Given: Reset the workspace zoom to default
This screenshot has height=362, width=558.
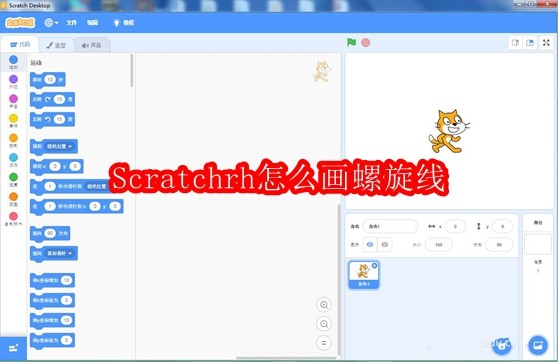Looking at the screenshot, I should 324,343.
